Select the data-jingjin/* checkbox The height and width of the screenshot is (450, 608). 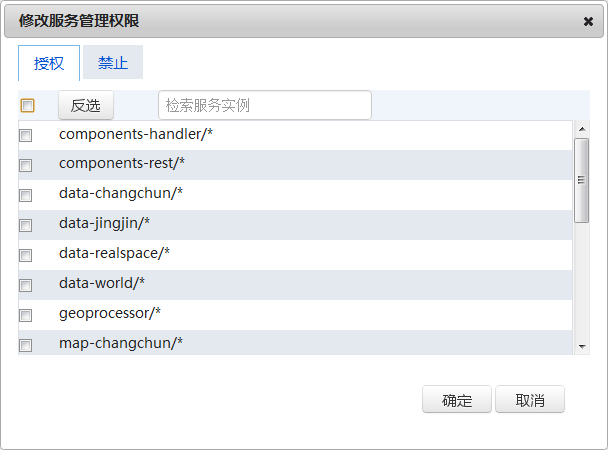tap(26, 225)
